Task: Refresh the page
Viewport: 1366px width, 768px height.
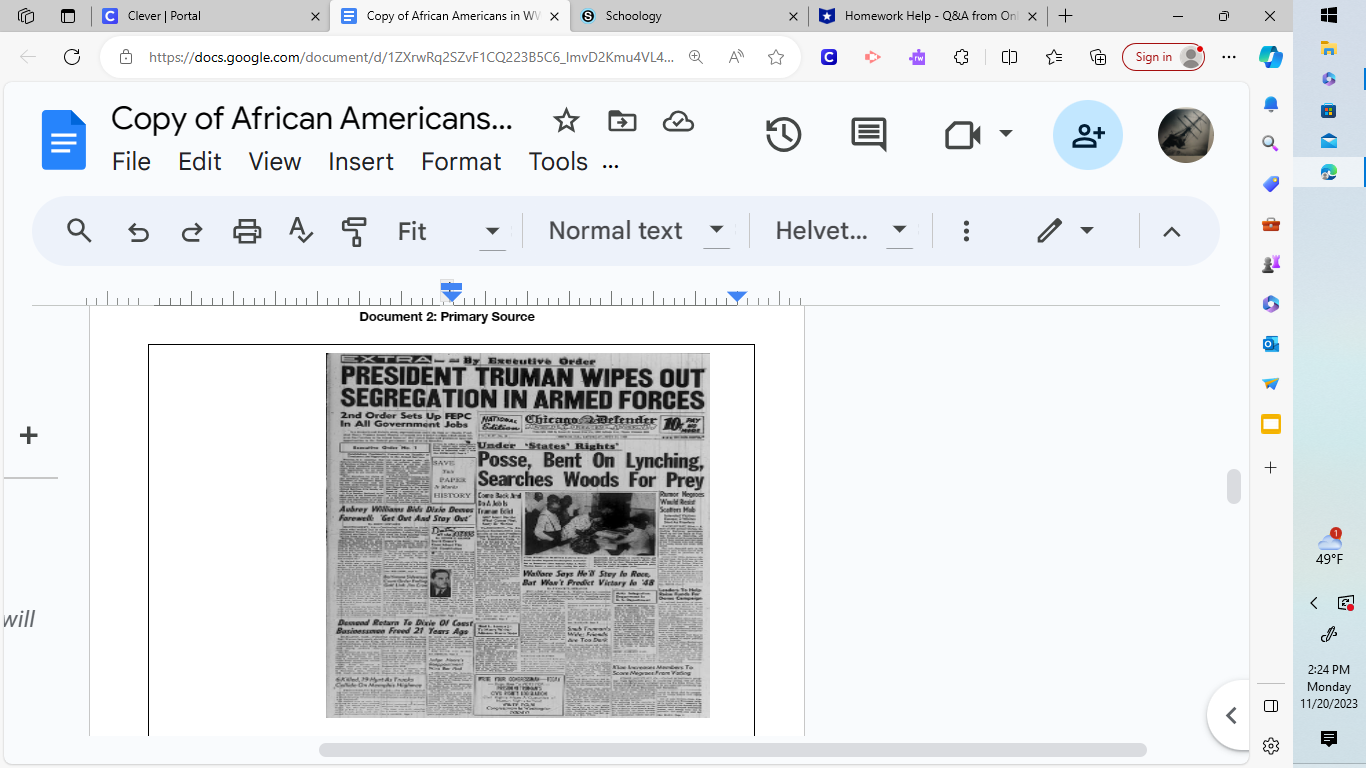Action: tap(72, 57)
